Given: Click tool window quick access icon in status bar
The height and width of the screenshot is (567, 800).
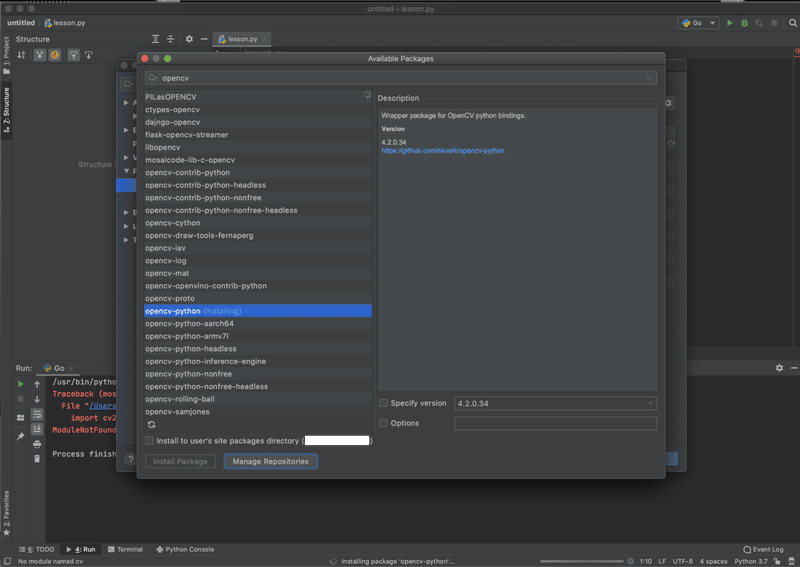Looking at the screenshot, I should 7,561.
